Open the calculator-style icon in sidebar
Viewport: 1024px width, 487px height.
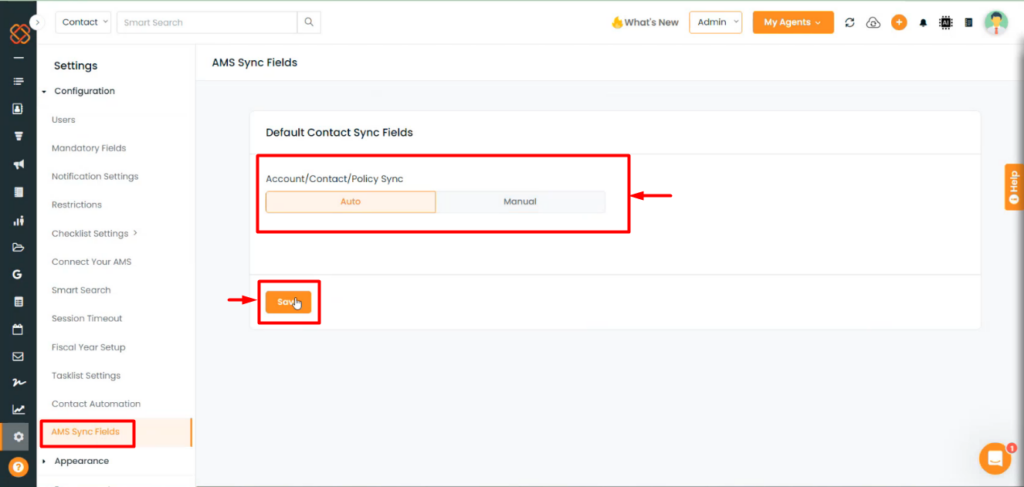tap(18, 302)
